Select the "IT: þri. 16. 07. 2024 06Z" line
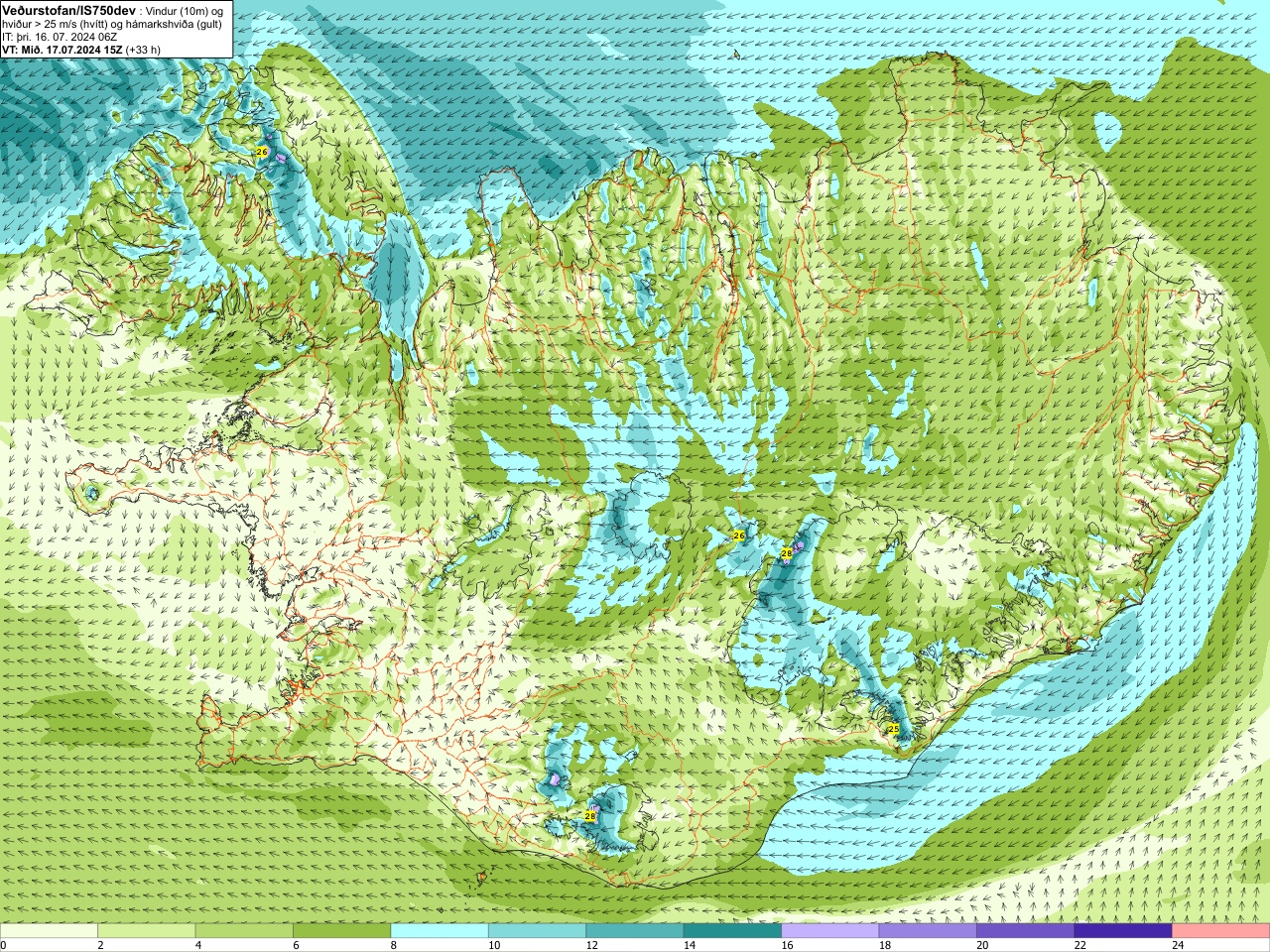The height and width of the screenshot is (952, 1270). [60, 37]
